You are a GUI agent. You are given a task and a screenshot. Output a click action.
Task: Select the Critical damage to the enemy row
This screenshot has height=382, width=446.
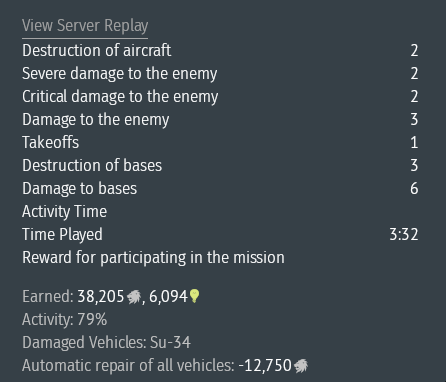[220, 96]
